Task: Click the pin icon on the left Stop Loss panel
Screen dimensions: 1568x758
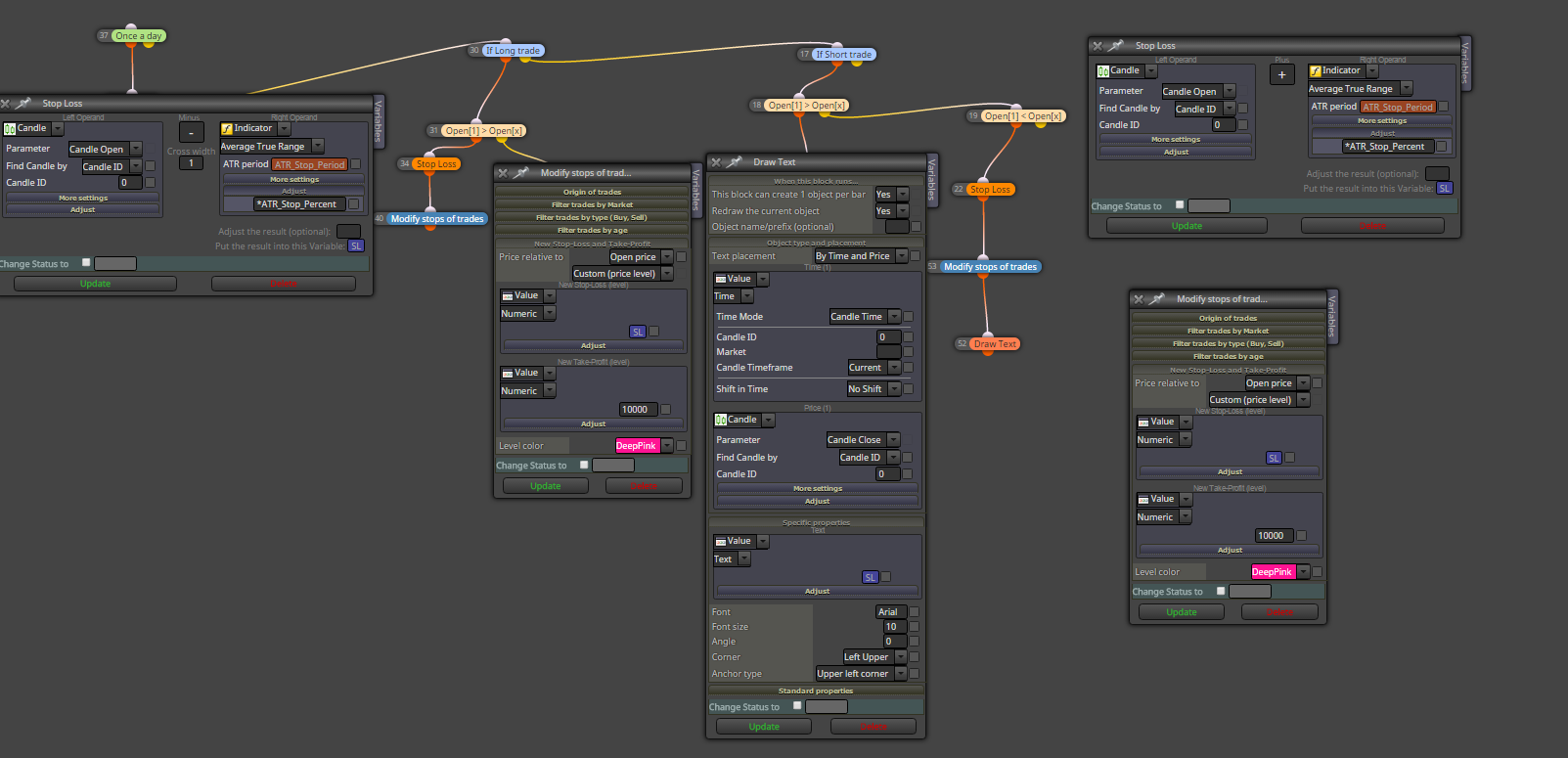Action: (23, 104)
